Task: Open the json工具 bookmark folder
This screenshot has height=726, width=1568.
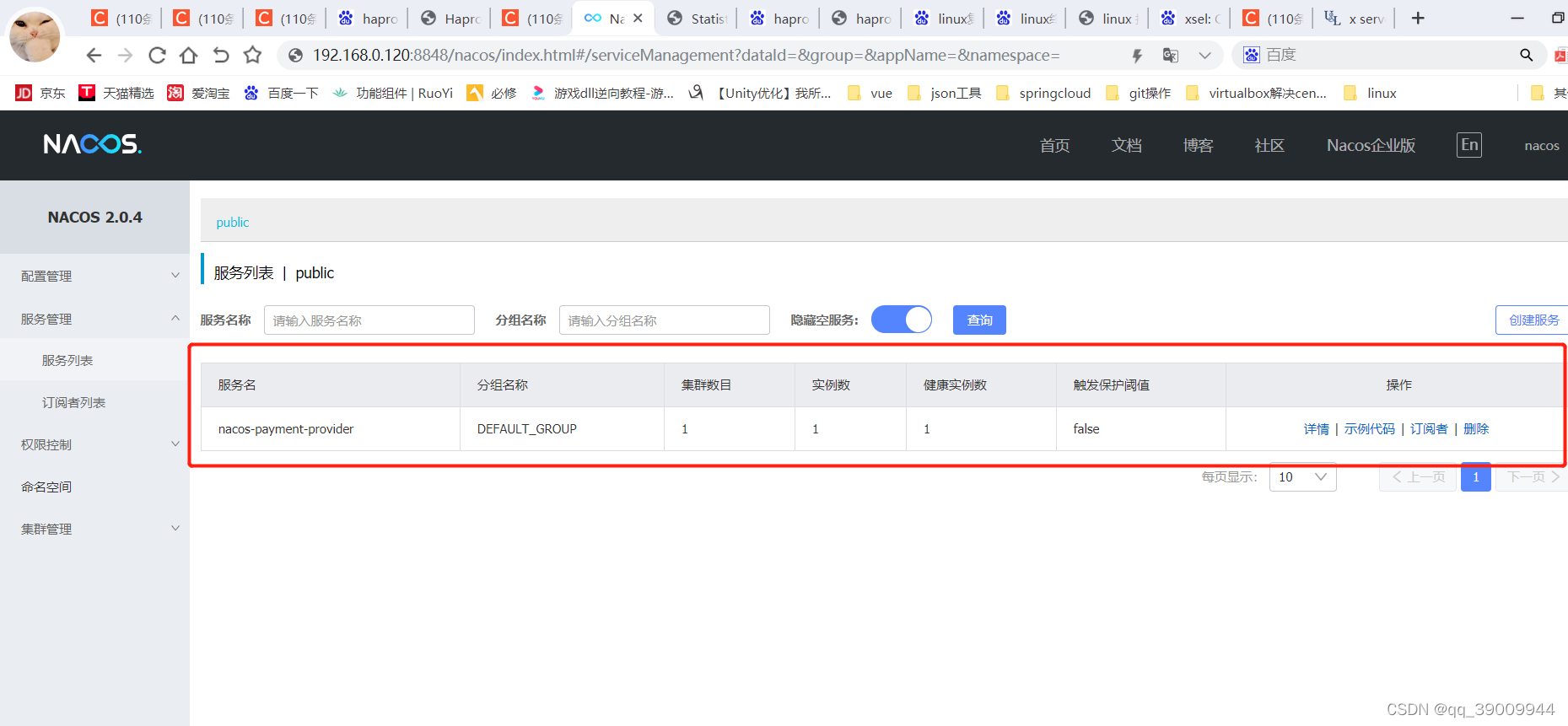Action: click(944, 93)
